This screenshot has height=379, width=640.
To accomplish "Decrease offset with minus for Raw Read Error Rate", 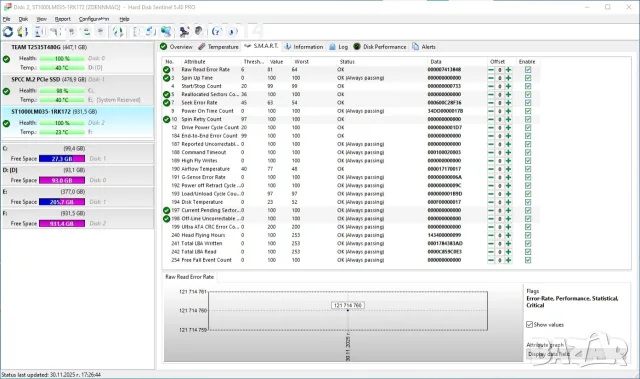I will [491, 70].
